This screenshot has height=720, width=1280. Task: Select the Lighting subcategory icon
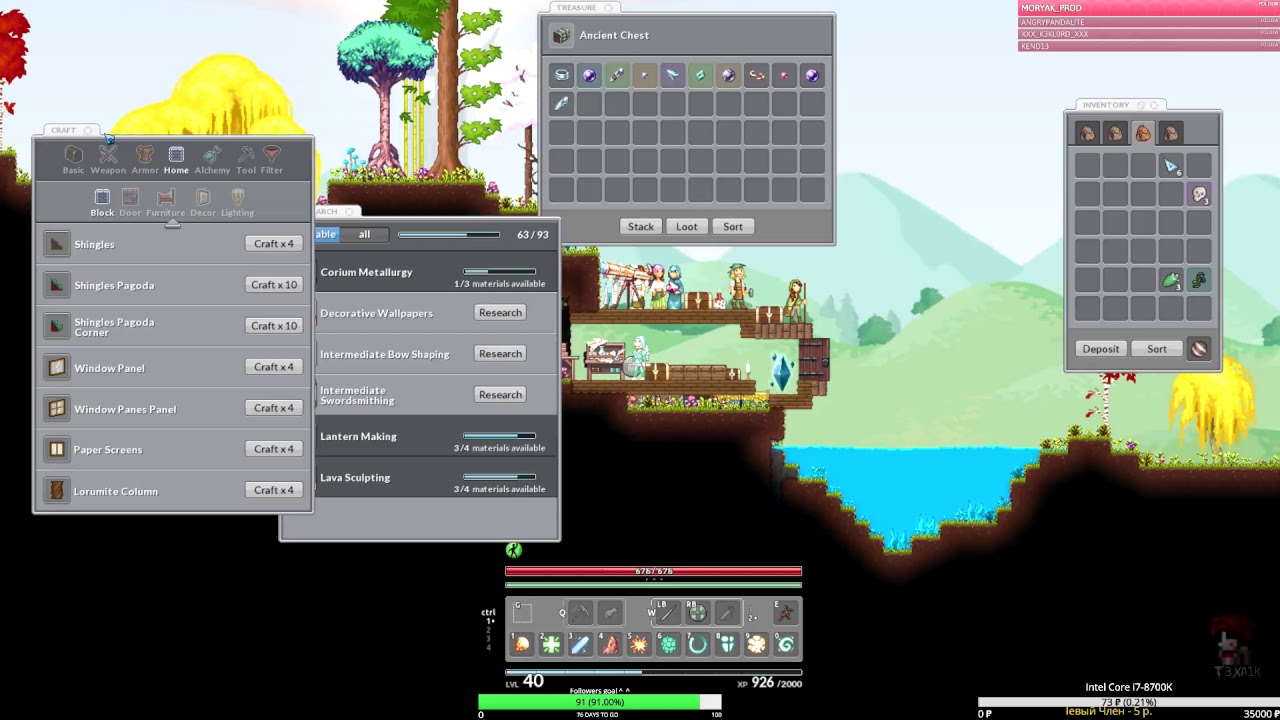tap(237, 201)
